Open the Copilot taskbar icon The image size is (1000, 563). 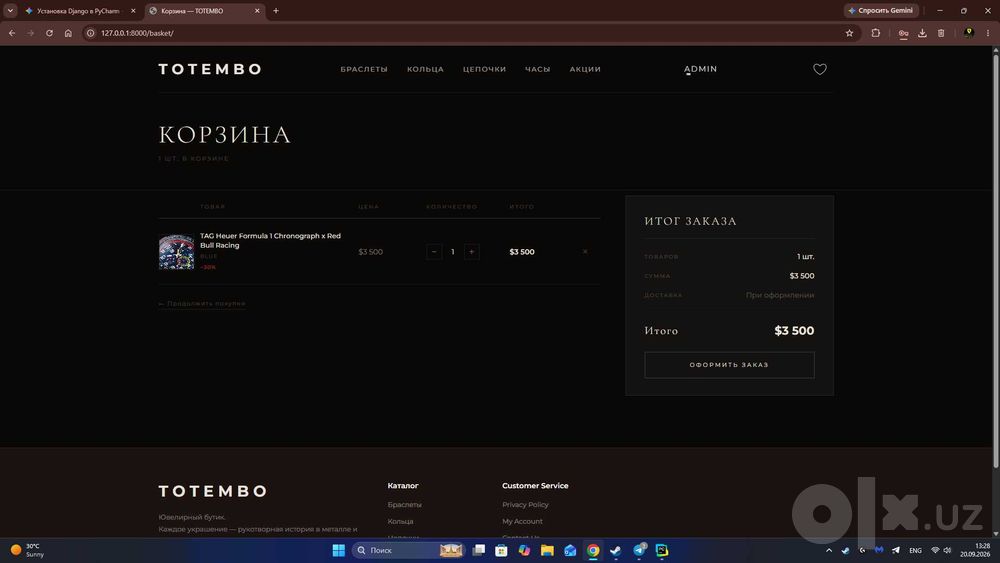(524, 550)
